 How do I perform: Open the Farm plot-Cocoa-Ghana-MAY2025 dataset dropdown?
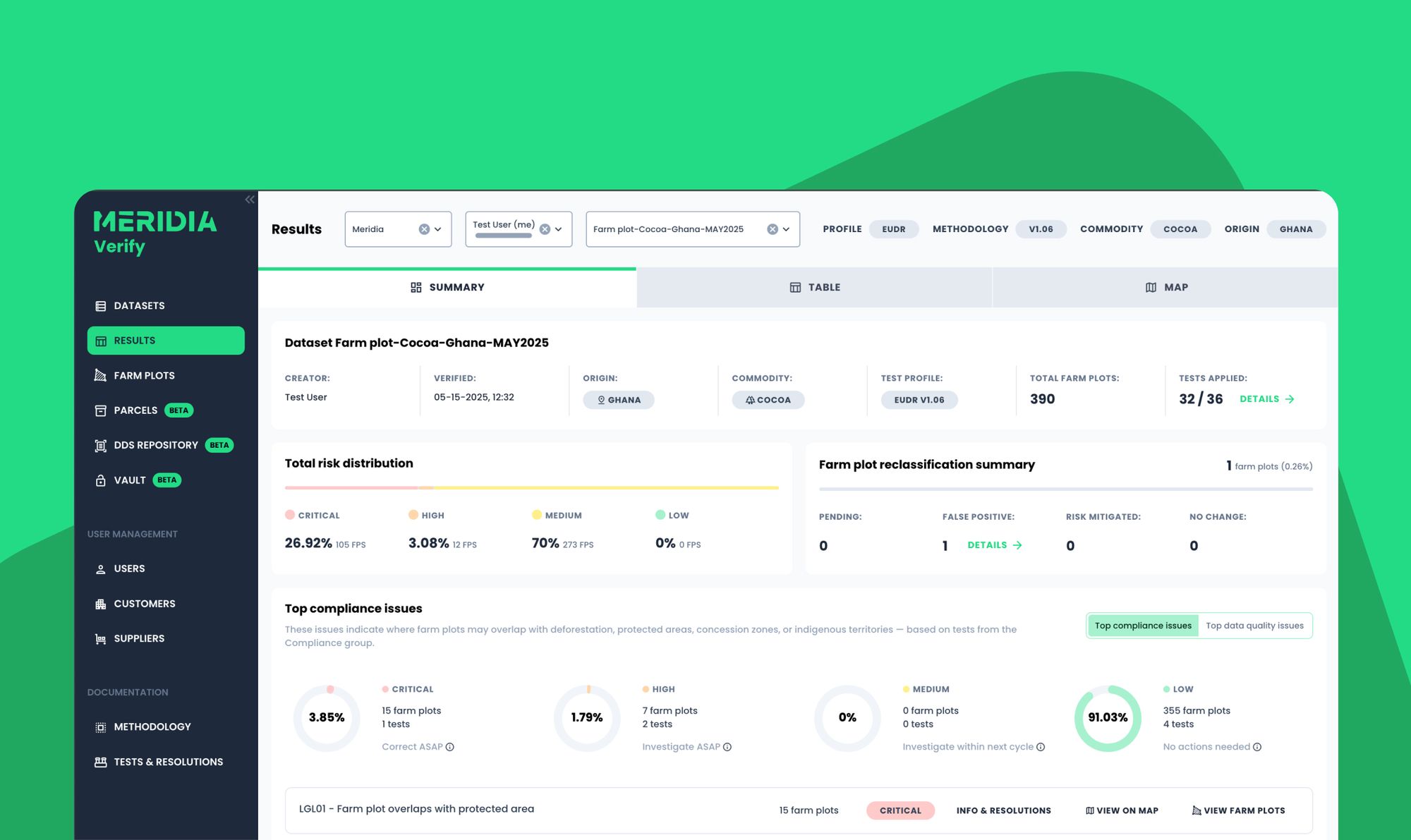tap(785, 229)
